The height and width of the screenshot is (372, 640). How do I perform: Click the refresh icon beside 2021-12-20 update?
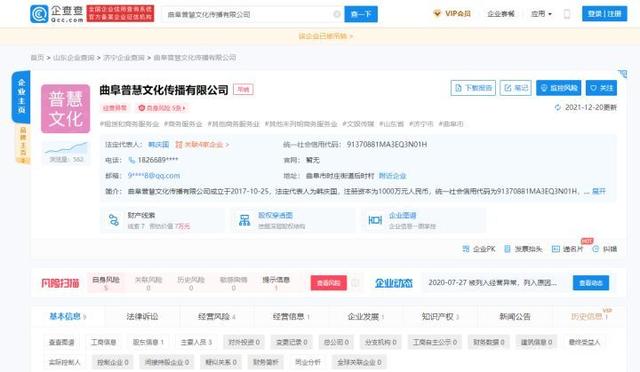pos(558,107)
